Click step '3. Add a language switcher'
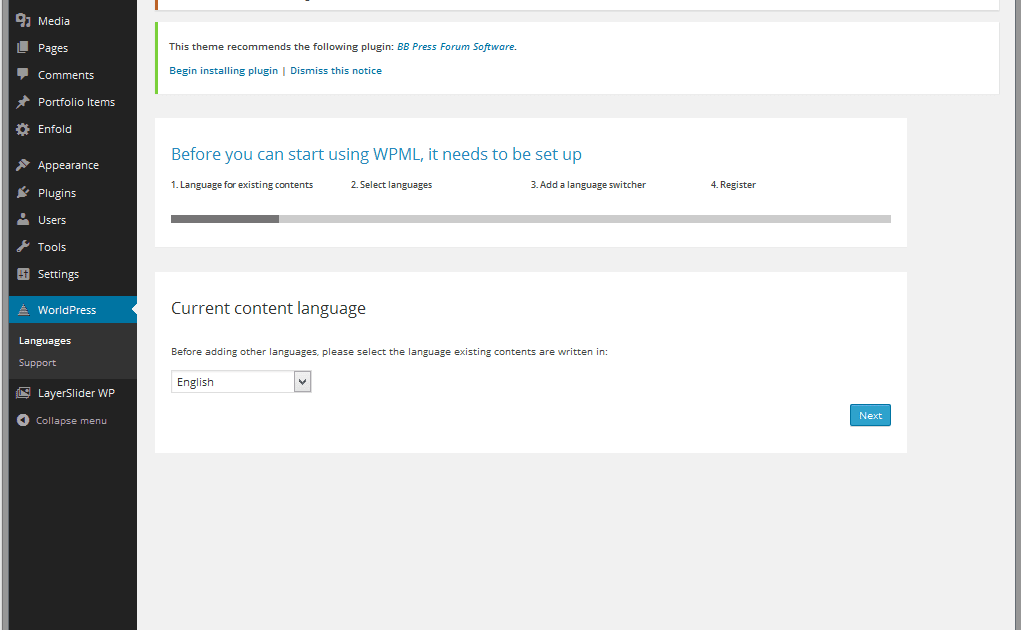This screenshot has height=630, width=1021. 588,185
